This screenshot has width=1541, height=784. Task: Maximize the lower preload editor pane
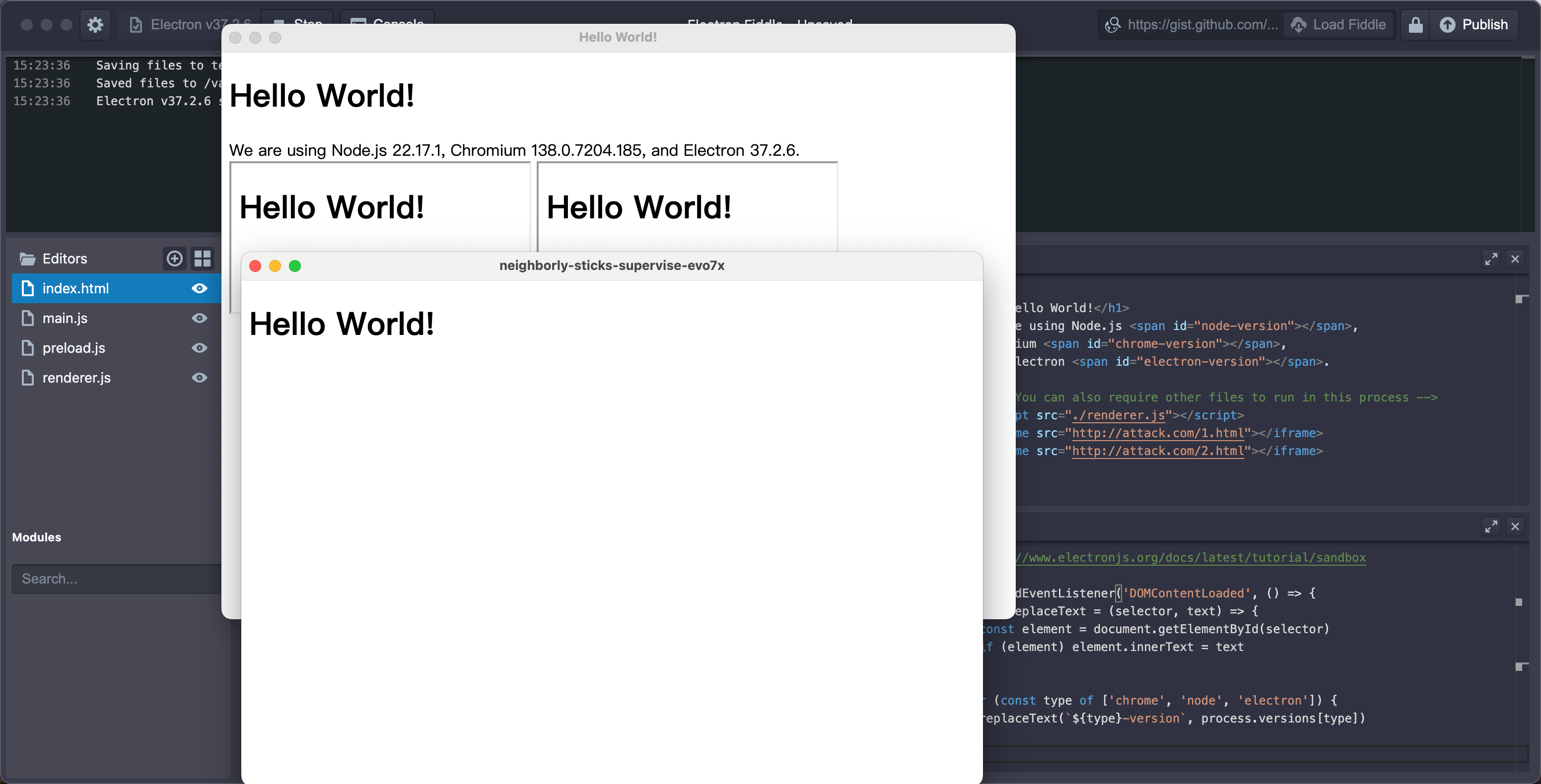coord(1491,526)
